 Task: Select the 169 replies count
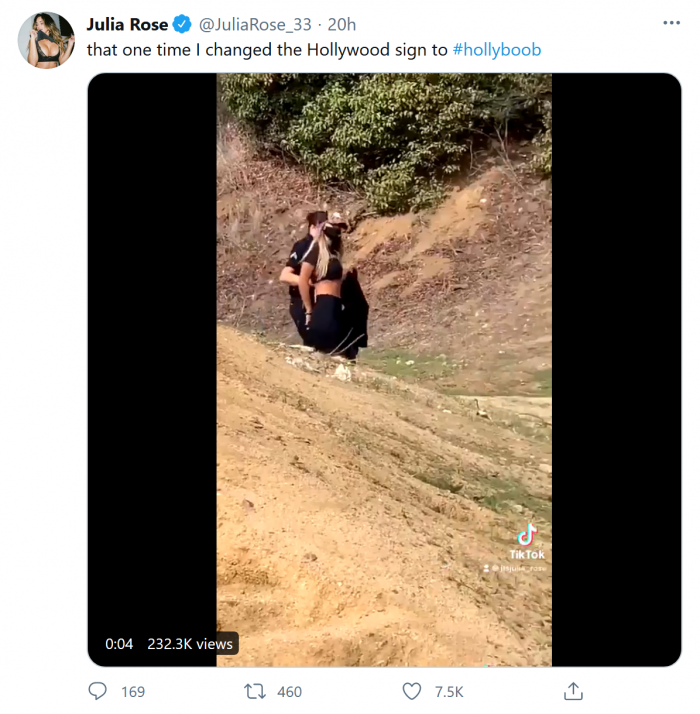tap(132, 691)
